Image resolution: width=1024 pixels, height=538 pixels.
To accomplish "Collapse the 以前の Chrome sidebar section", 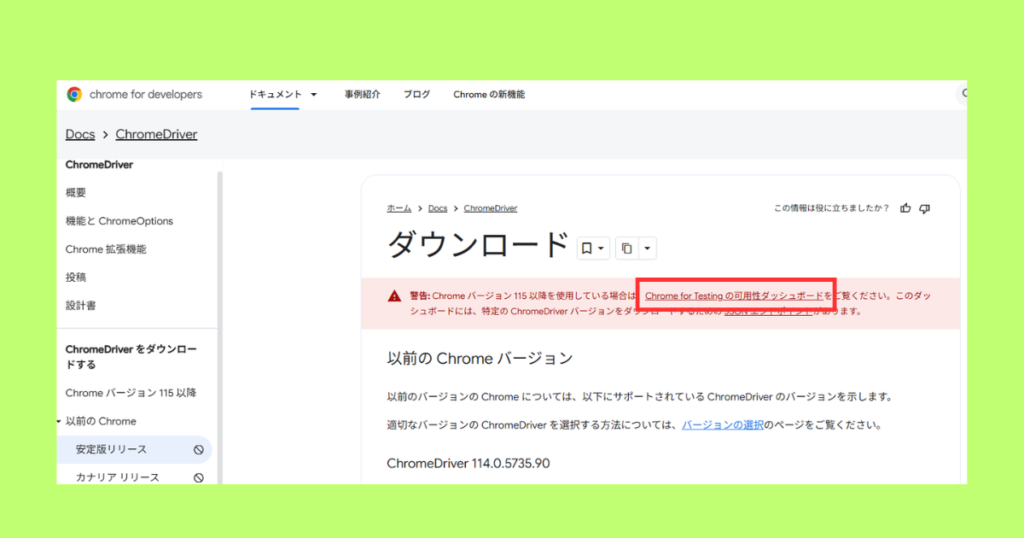I will click(x=59, y=422).
